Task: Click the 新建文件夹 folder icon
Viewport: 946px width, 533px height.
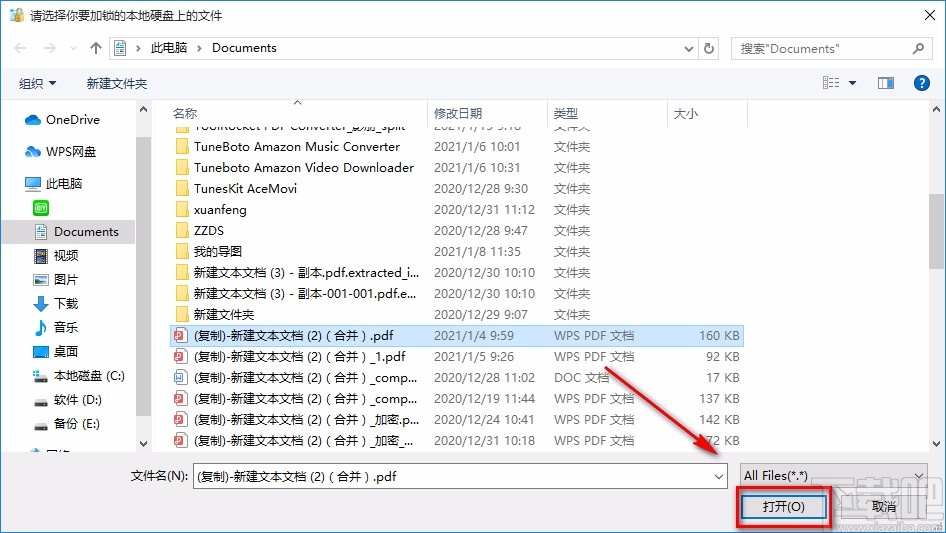Action: click(182, 314)
